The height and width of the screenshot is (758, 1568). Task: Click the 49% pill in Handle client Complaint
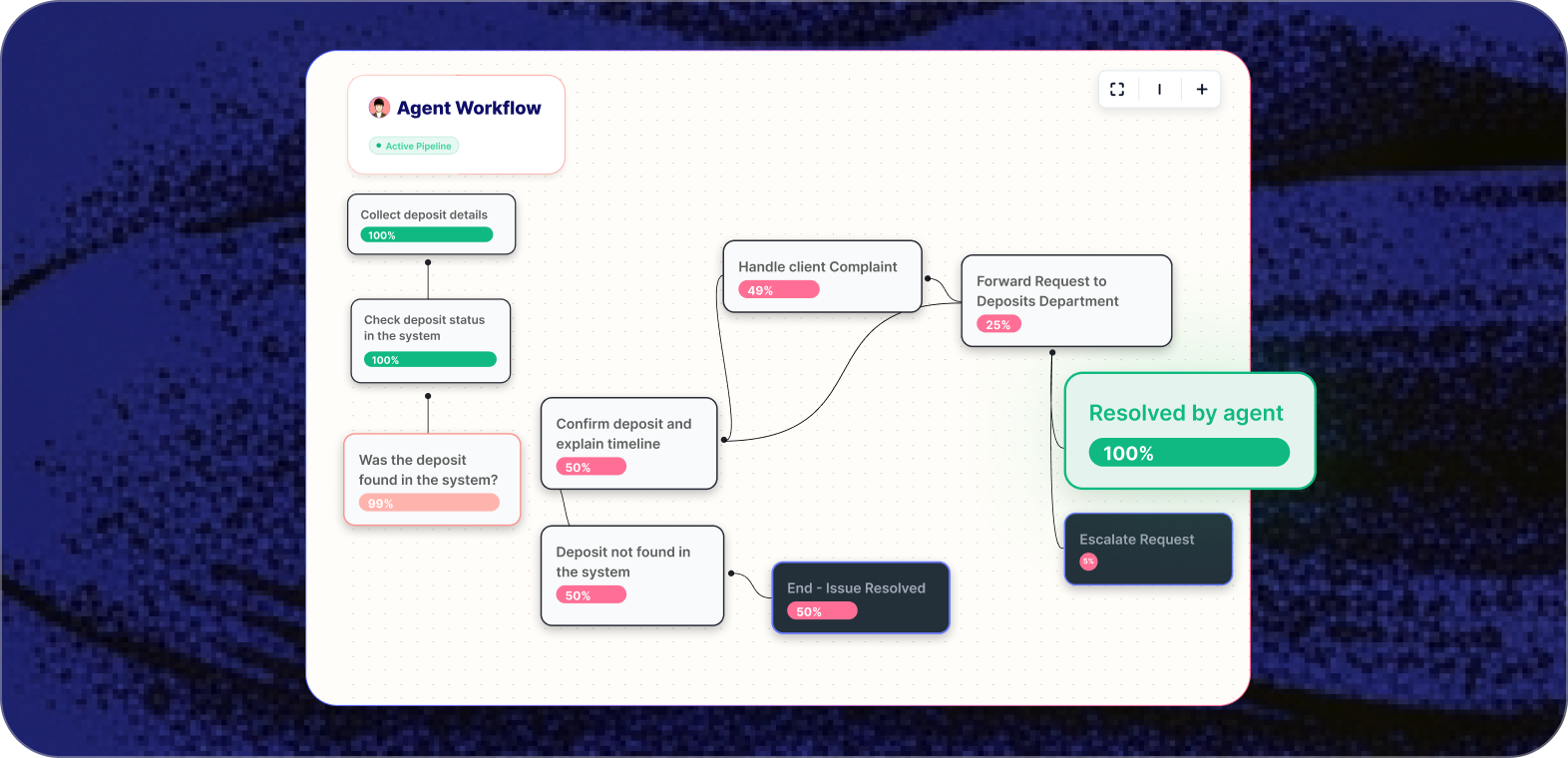779,290
